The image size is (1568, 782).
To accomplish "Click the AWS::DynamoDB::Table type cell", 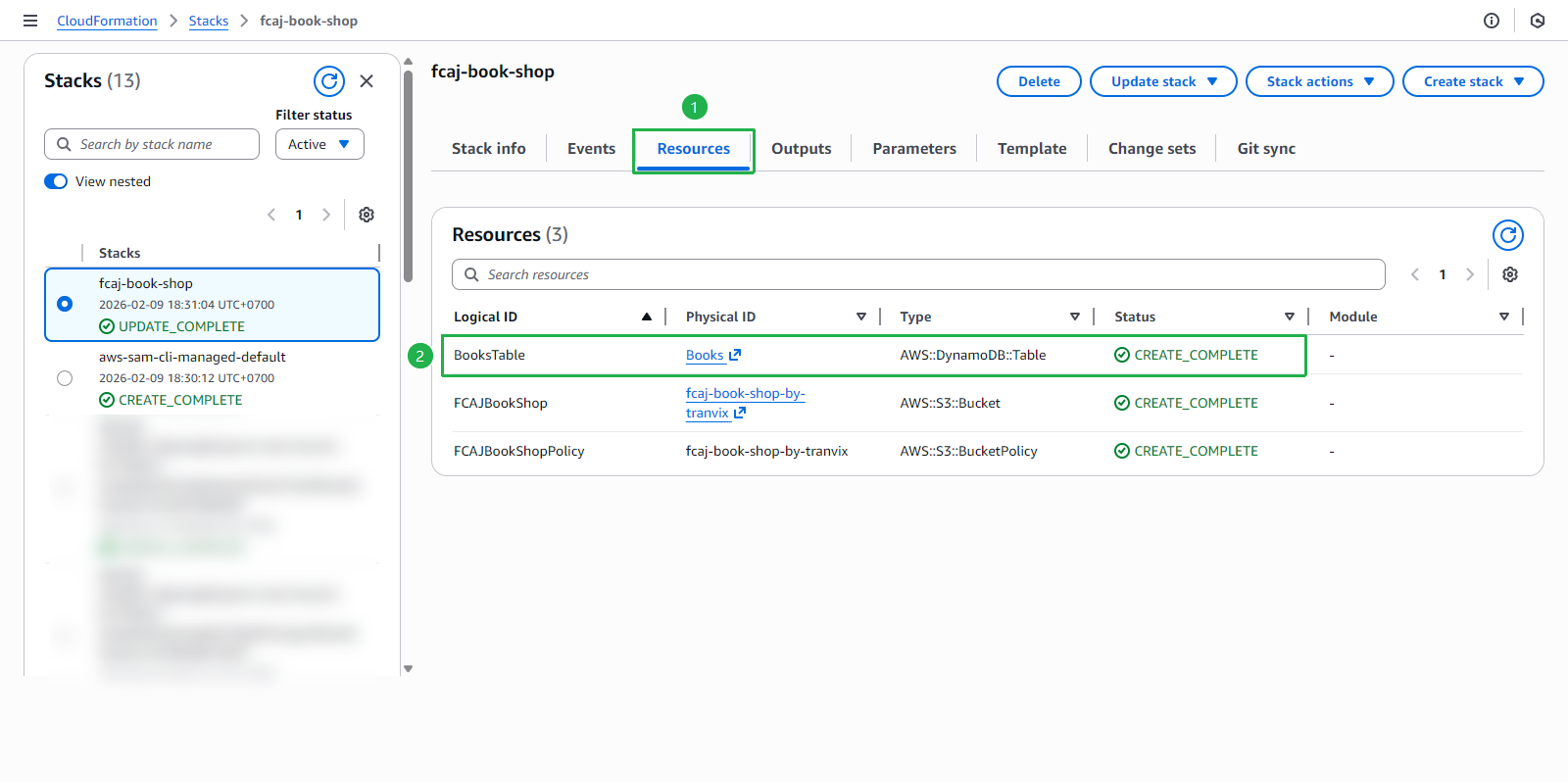I will coord(973,355).
